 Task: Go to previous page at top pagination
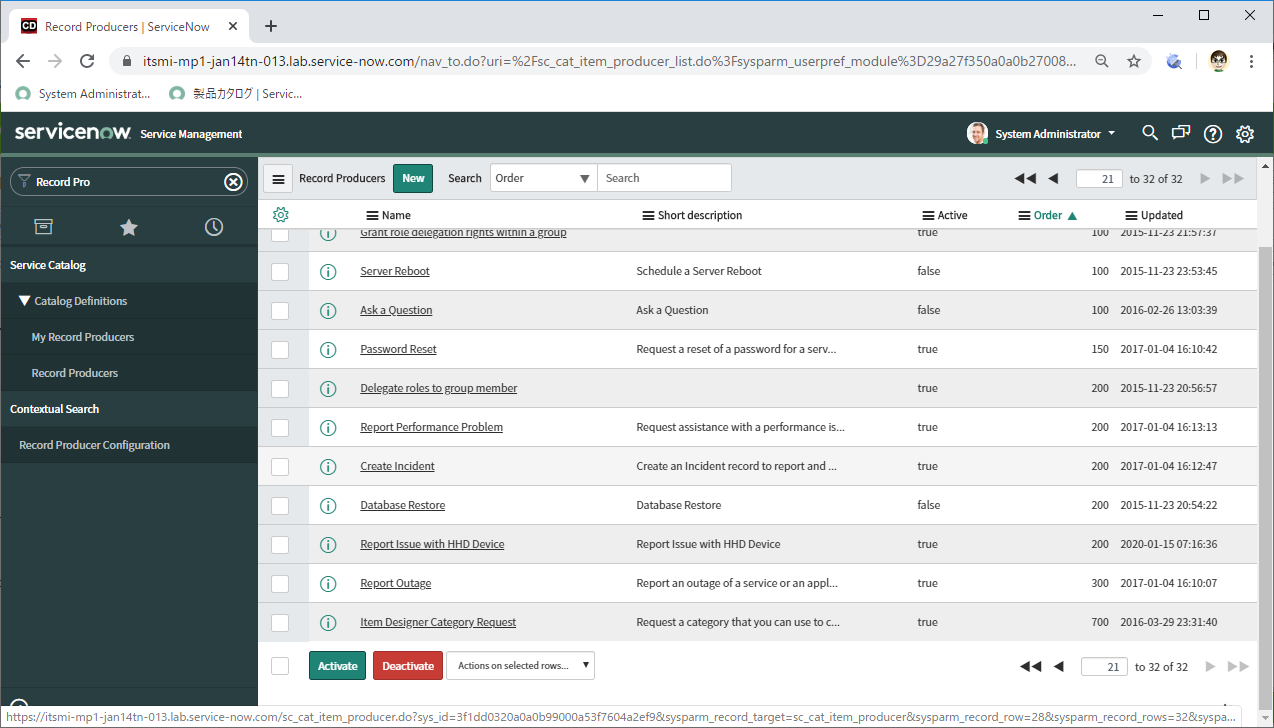point(1053,179)
